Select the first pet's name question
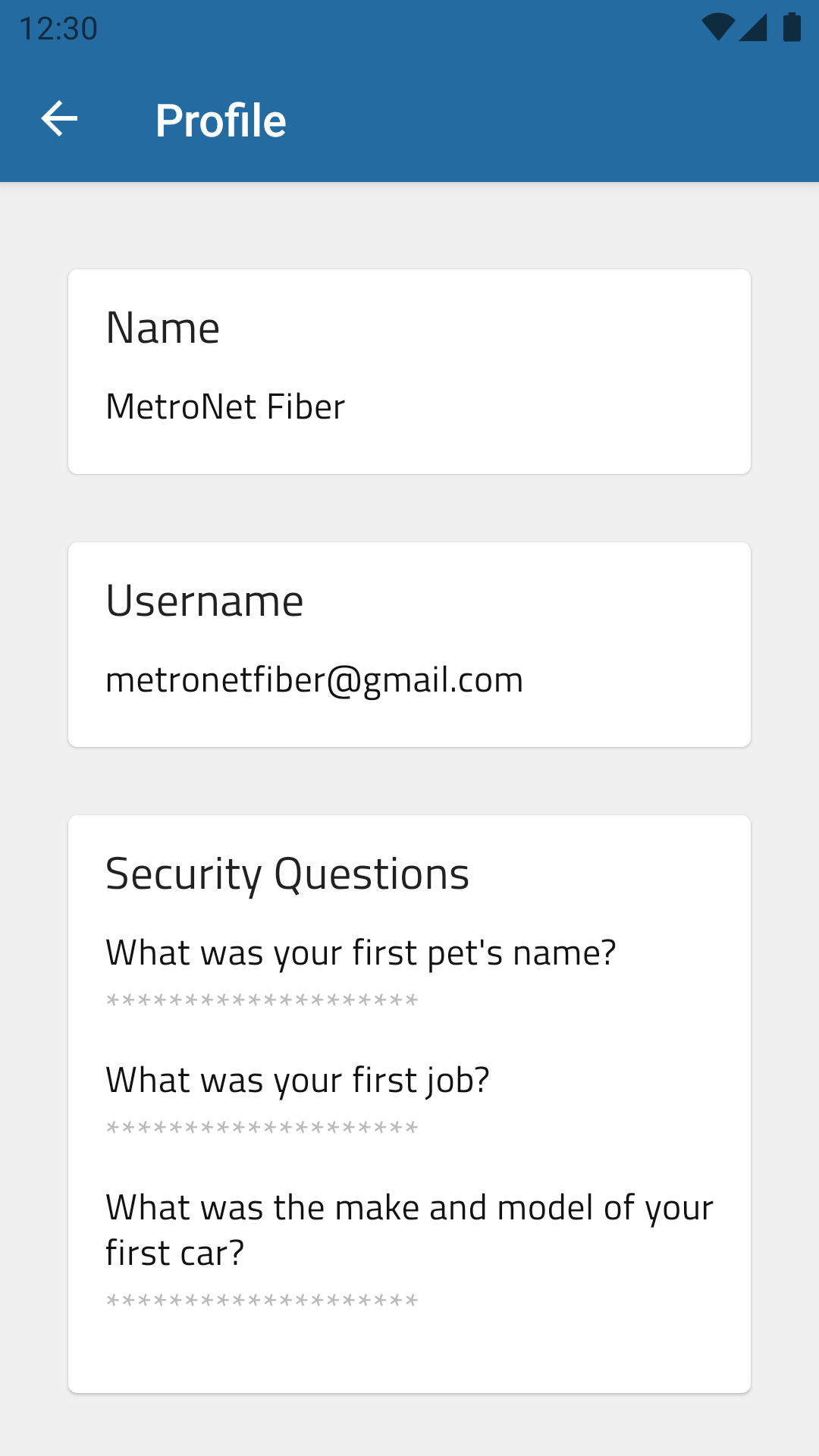 361,953
